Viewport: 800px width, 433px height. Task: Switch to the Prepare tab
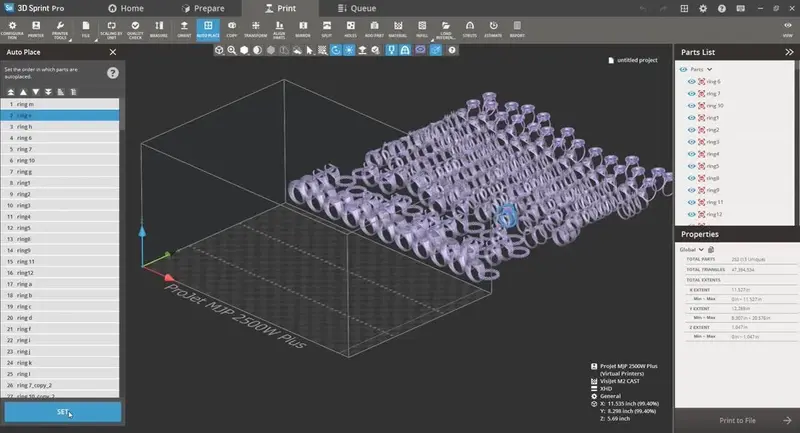203,8
